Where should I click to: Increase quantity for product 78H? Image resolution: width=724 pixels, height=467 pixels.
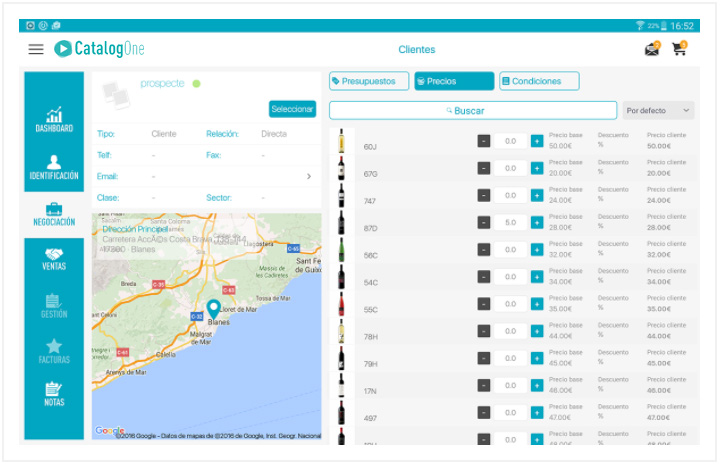pyautogui.click(x=537, y=331)
